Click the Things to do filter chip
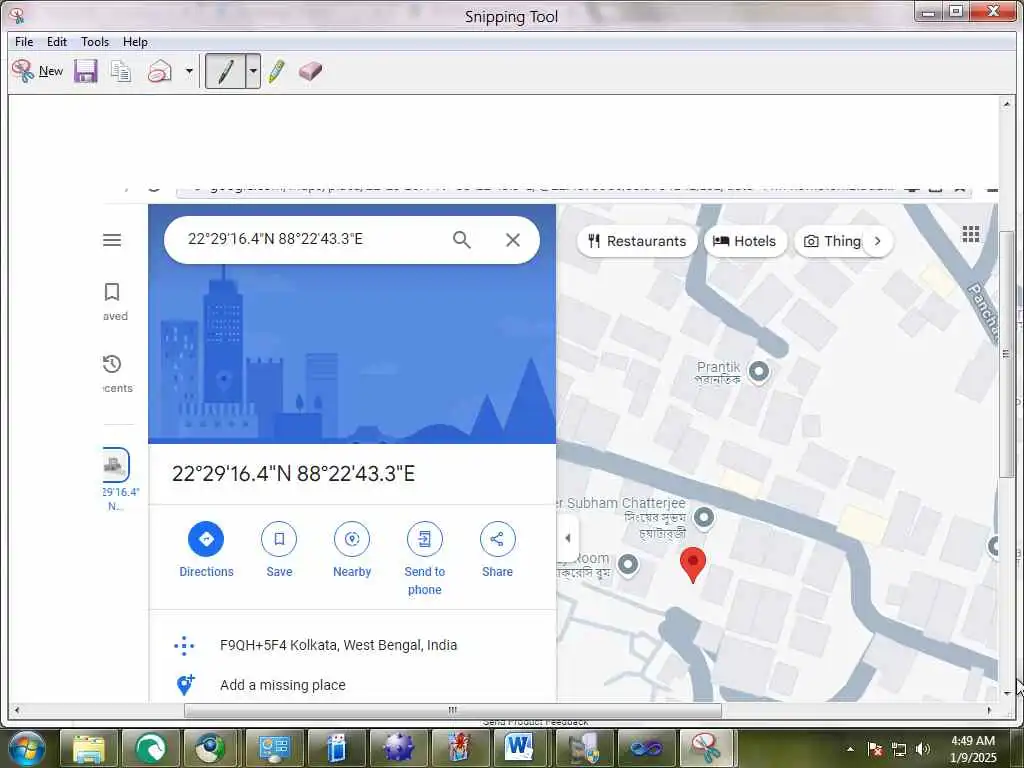Image resolution: width=1024 pixels, height=768 pixels. 831,241
